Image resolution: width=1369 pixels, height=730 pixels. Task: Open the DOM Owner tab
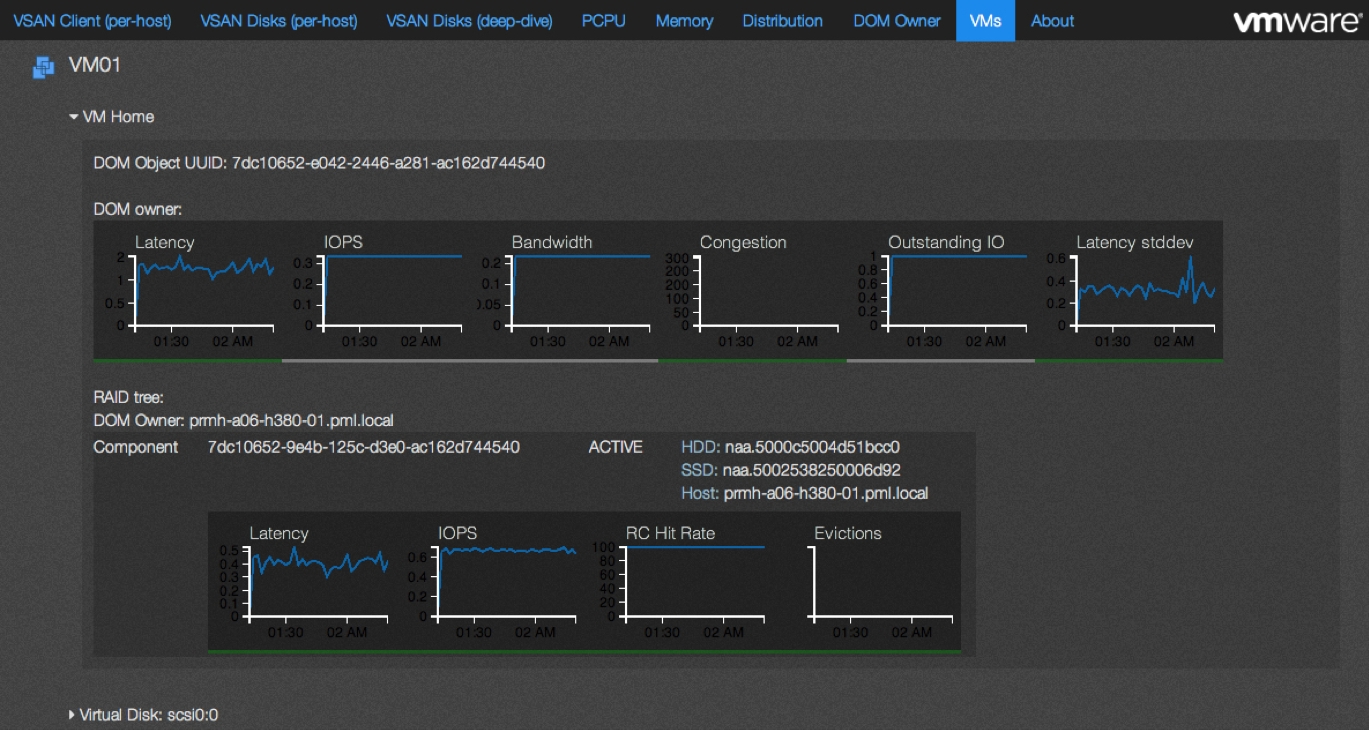[x=897, y=21]
